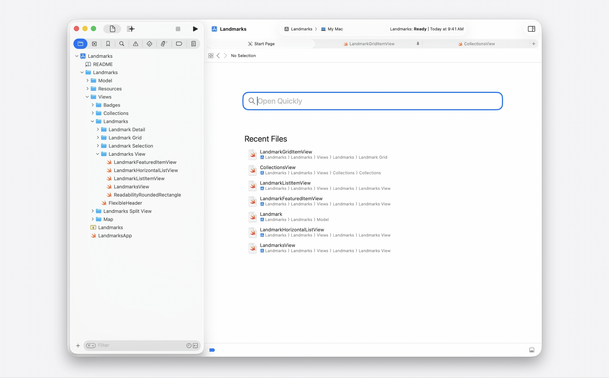Open LandmarkListItemView from Recent Files
The height and width of the screenshot is (378, 609).
tap(319, 185)
